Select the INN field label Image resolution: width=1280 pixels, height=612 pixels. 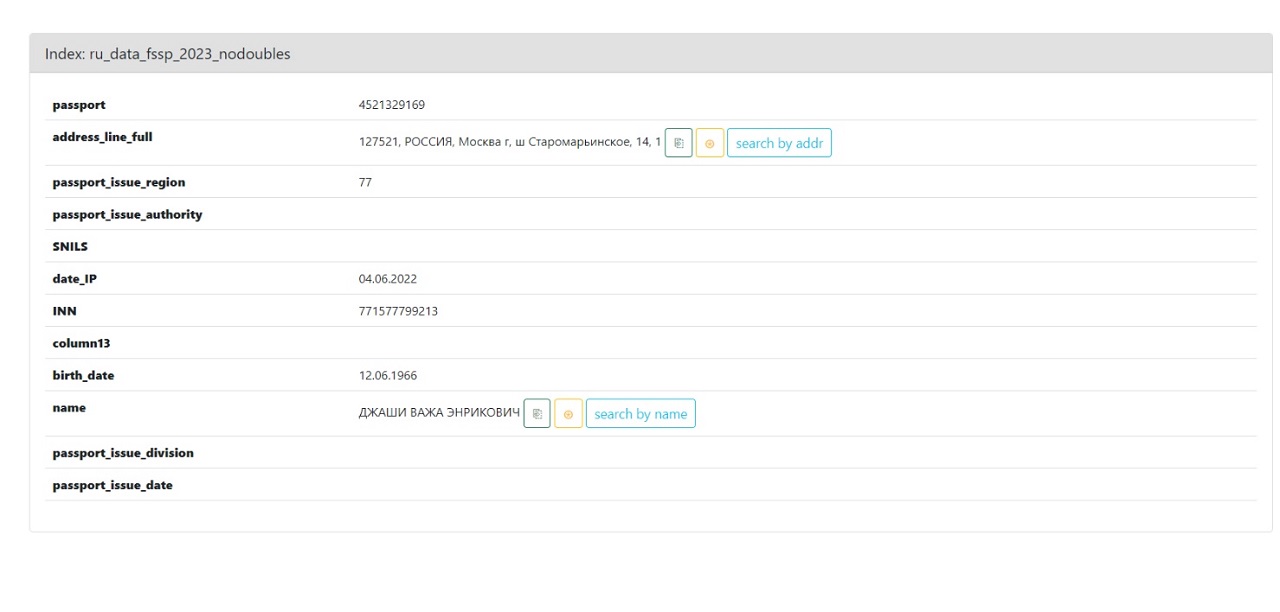pos(64,311)
